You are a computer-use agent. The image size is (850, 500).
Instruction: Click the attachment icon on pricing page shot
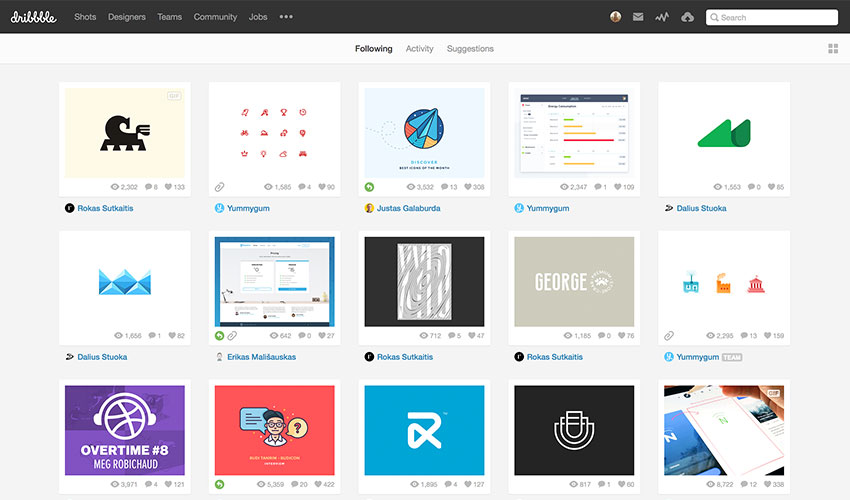click(232, 336)
